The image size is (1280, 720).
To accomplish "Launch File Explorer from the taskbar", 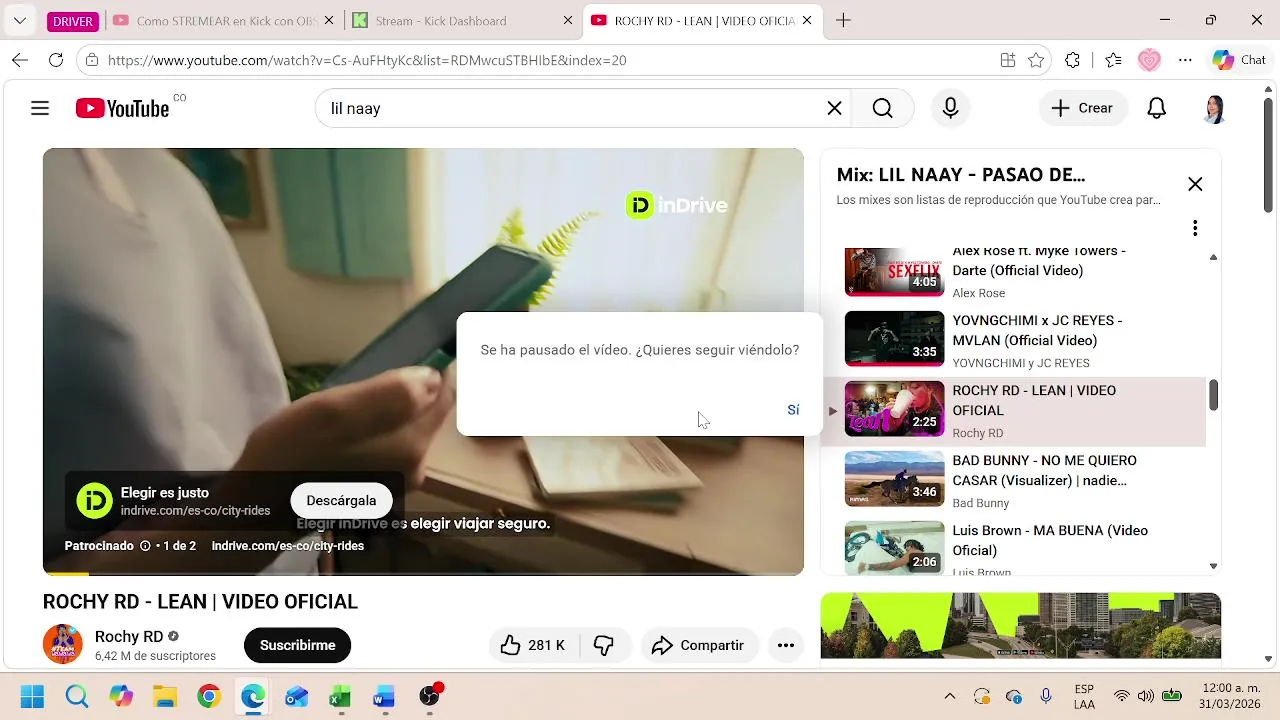I will click(x=165, y=696).
